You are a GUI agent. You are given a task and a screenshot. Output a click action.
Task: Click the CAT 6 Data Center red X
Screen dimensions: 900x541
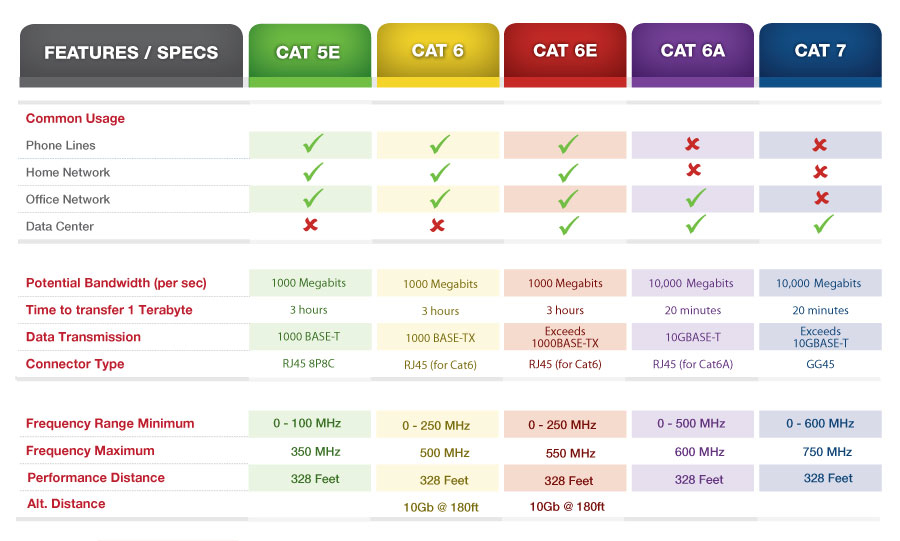click(438, 225)
